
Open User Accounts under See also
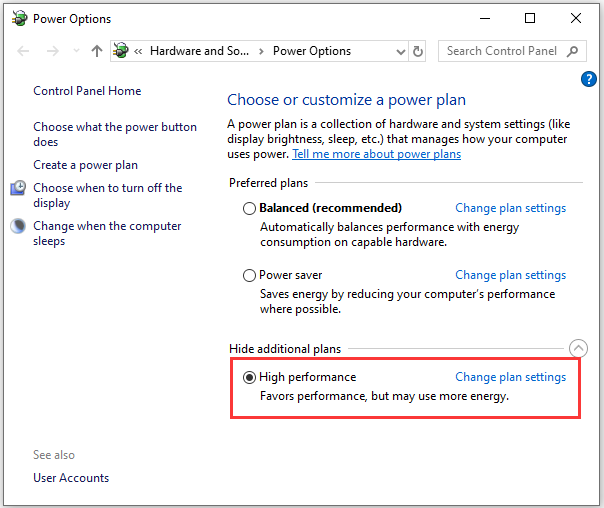[x=71, y=478]
